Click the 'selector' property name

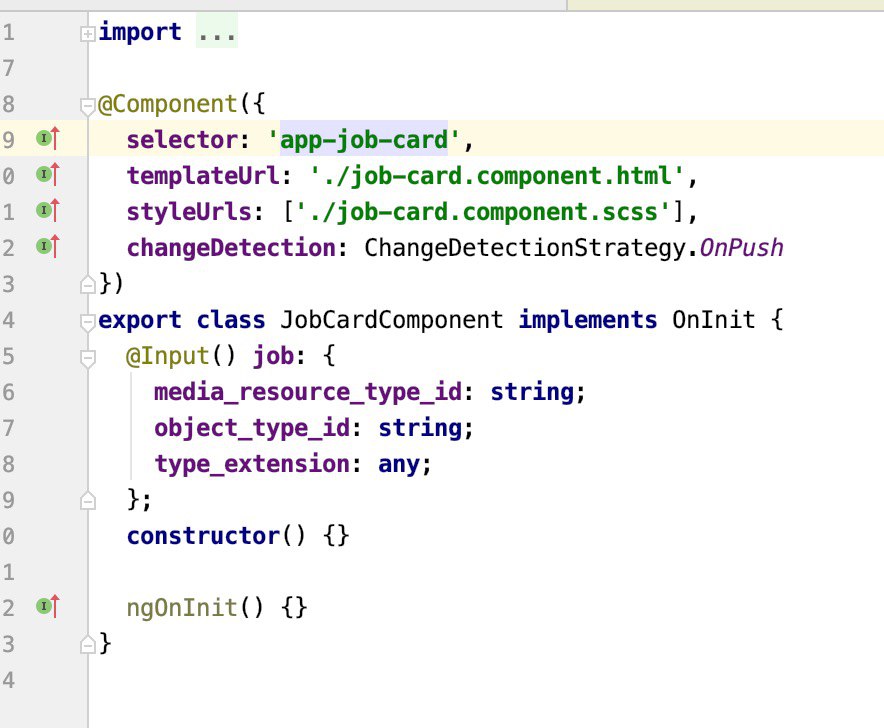tap(182, 140)
